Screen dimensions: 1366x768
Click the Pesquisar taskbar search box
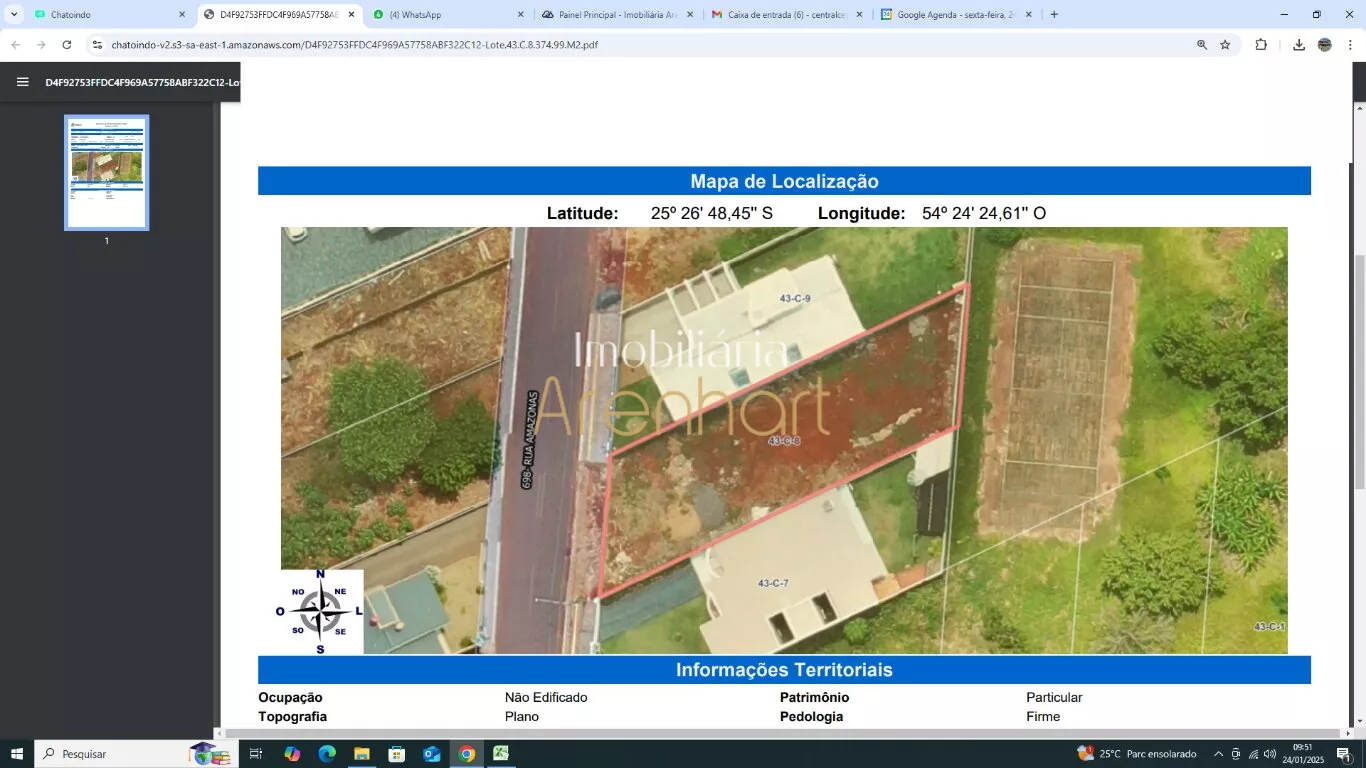pyautogui.click(x=136, y=753)
